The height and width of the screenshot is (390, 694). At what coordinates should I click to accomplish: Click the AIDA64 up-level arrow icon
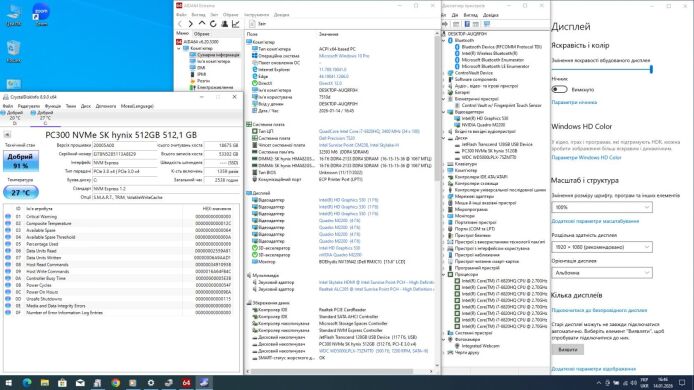click(202, 24)
